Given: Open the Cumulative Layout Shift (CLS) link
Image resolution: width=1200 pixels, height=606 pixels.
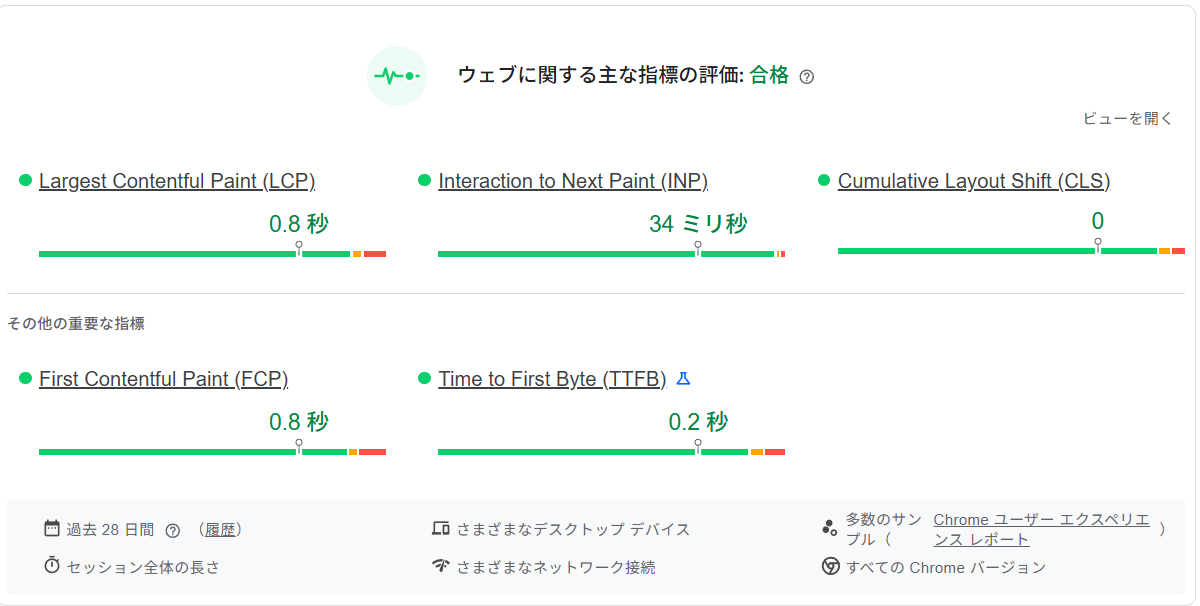Looking at the screenshot, I should coord(973,180).
